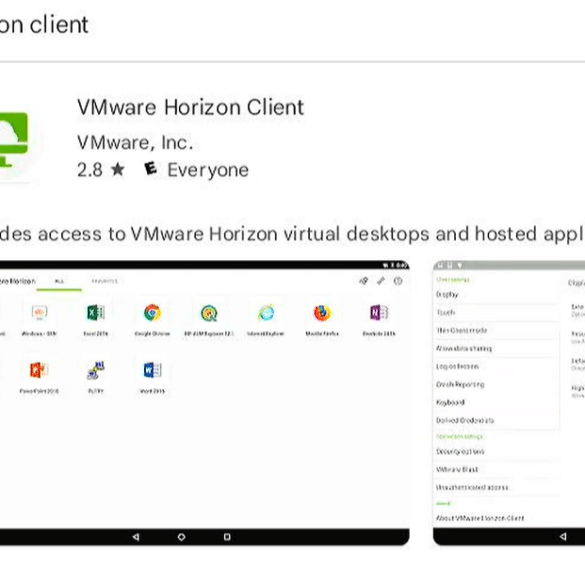Switch to the FAVORITES tab in screenshot
Screen dimensions: 585x585
point(104,281)
